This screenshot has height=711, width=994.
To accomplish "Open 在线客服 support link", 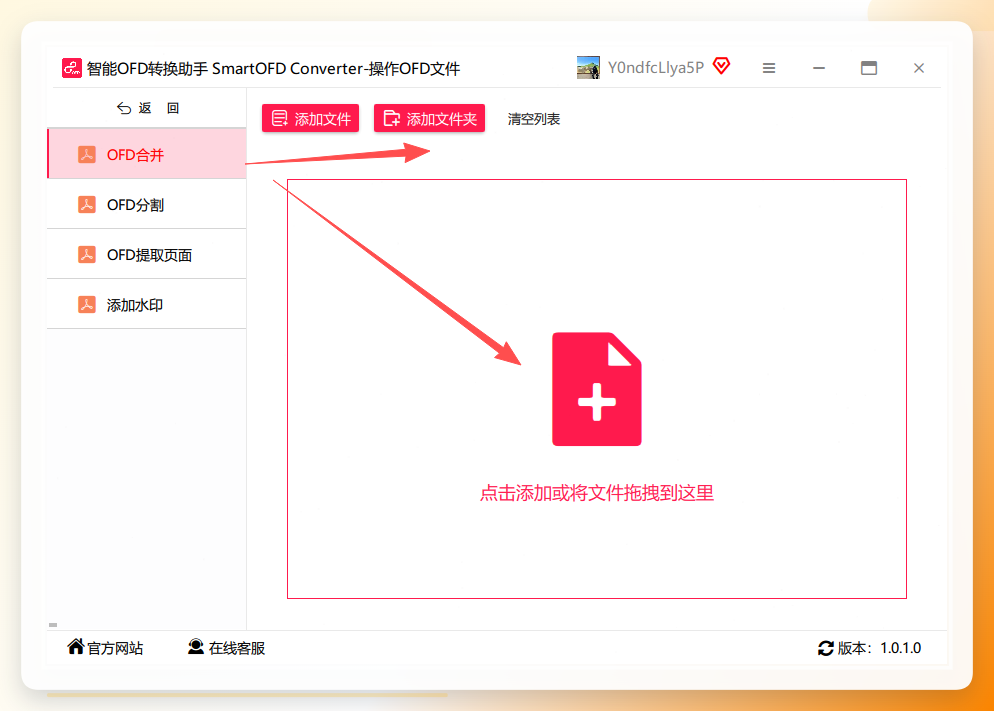I will [x=226, y=648].
